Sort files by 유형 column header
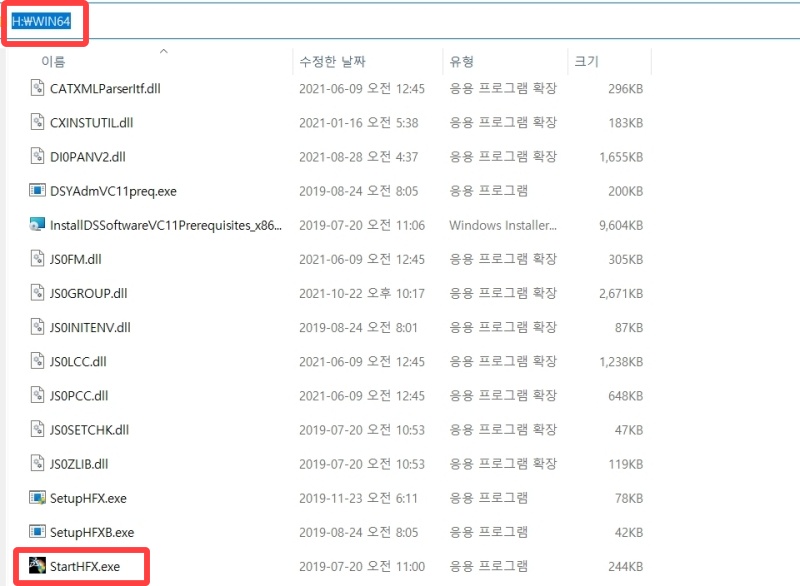 [x=462, y=62]
